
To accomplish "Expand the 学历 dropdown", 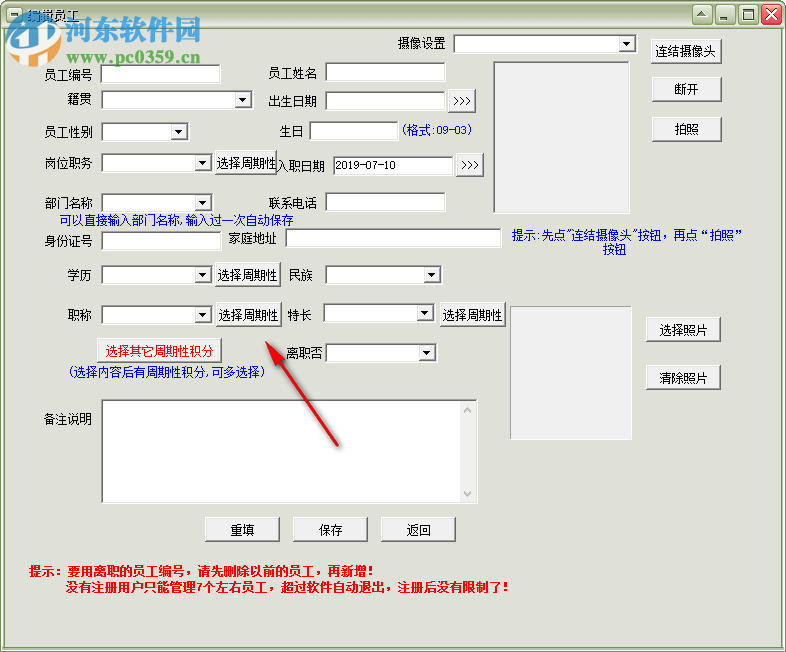I will 203,274.
